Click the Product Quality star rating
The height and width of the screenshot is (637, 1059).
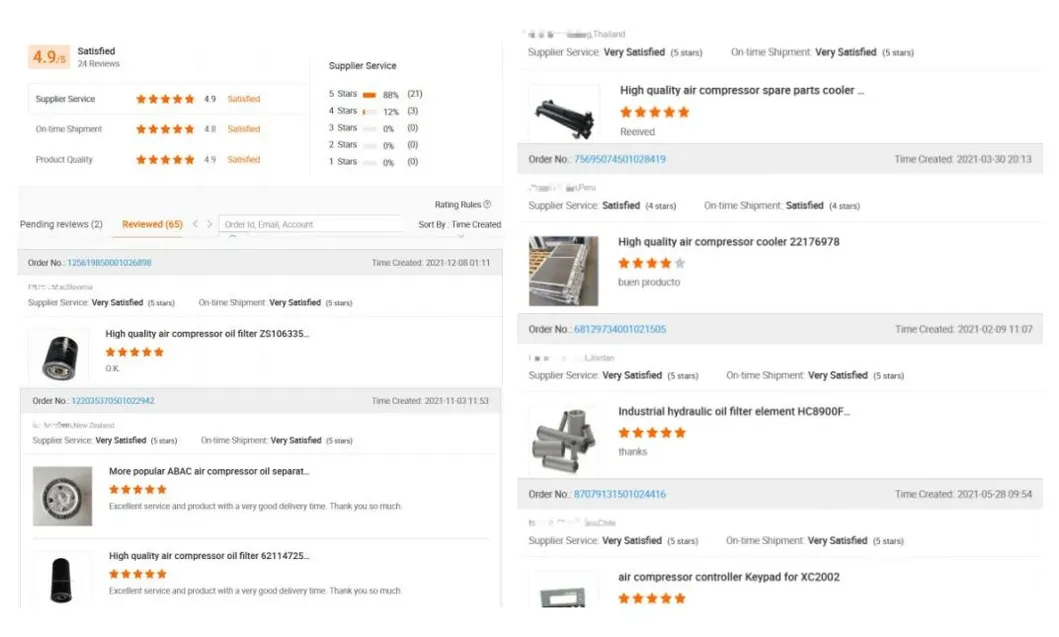[165, 160]
